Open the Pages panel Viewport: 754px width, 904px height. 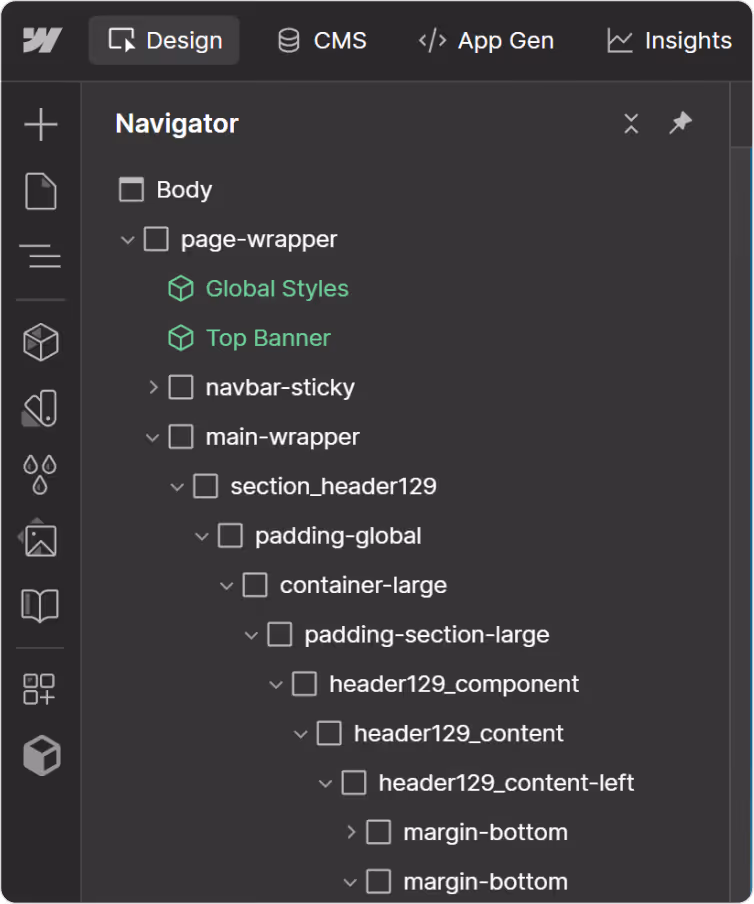tap(40, 192)
